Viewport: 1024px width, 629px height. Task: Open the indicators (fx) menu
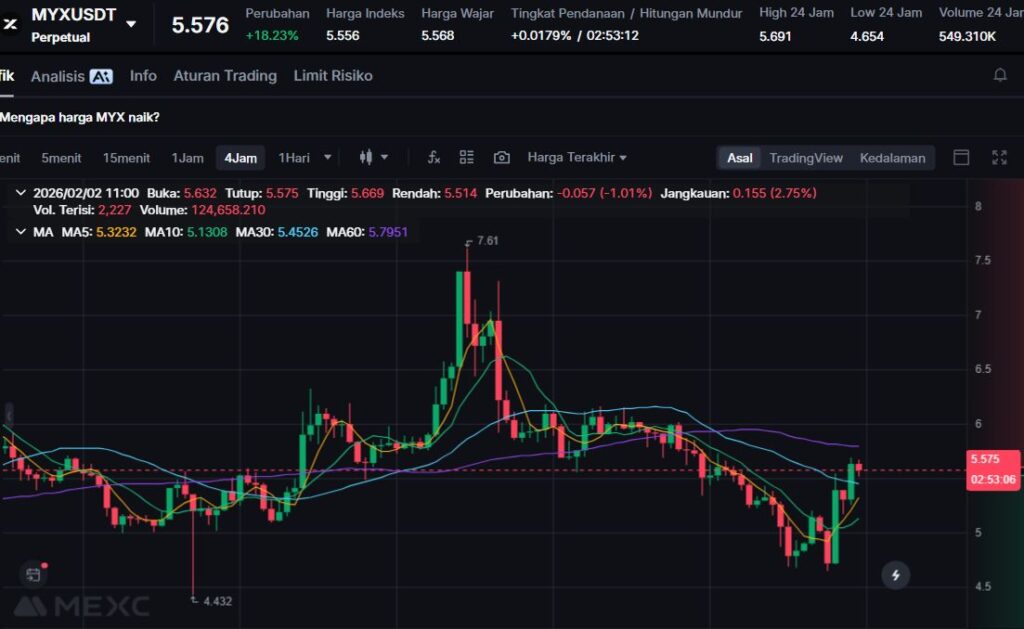click(x=433, y=158)
